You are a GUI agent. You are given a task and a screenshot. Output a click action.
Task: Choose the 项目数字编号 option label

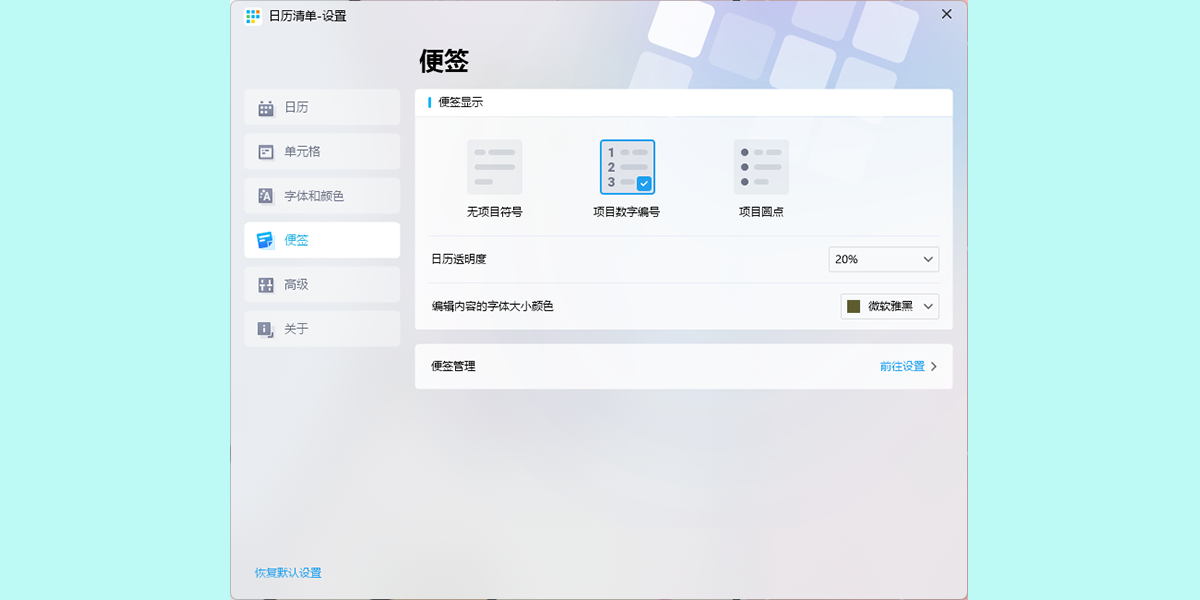point(626,212)
